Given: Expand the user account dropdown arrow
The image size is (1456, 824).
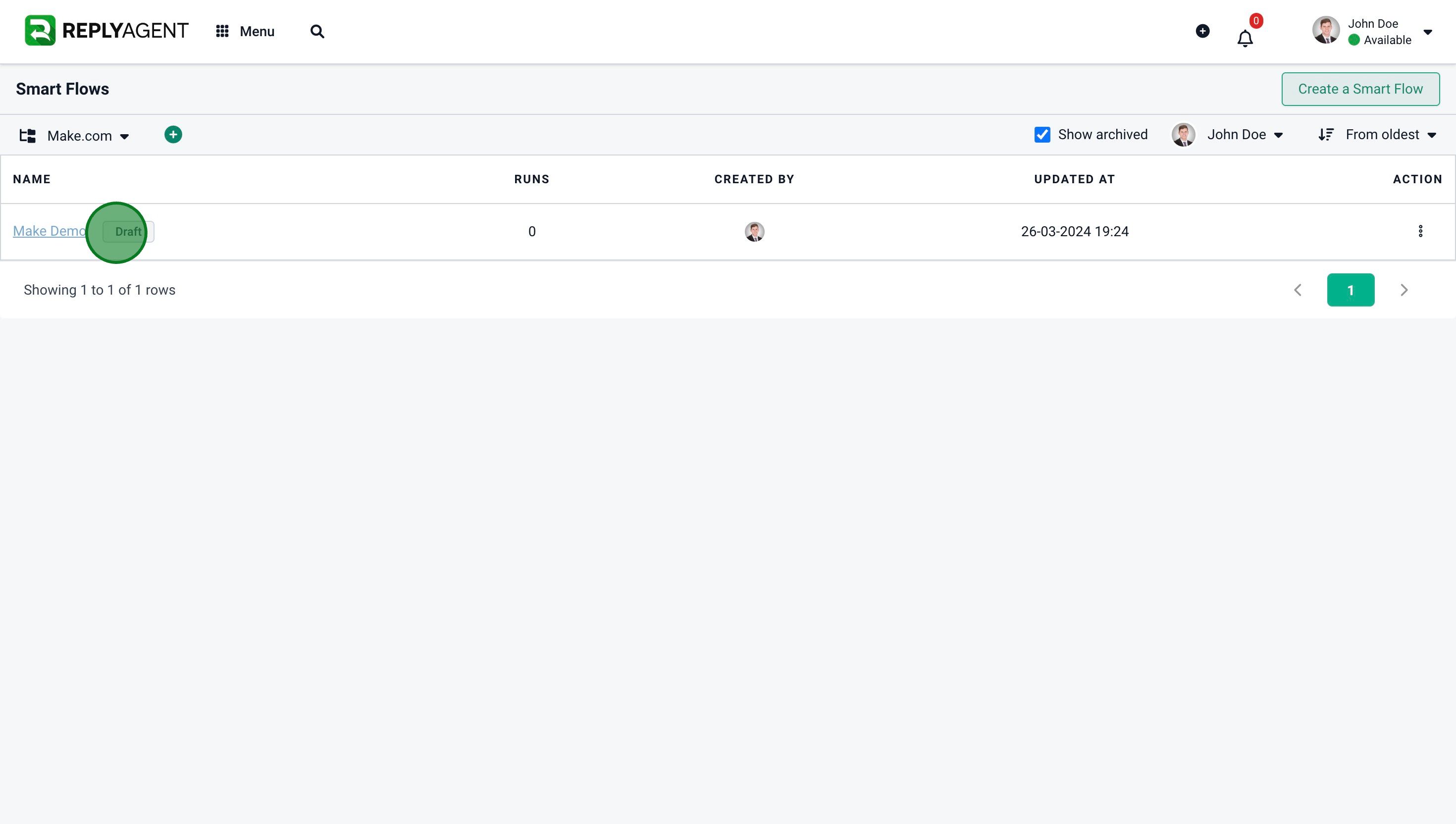Looking at the screenshot, I should [1428, 32].
